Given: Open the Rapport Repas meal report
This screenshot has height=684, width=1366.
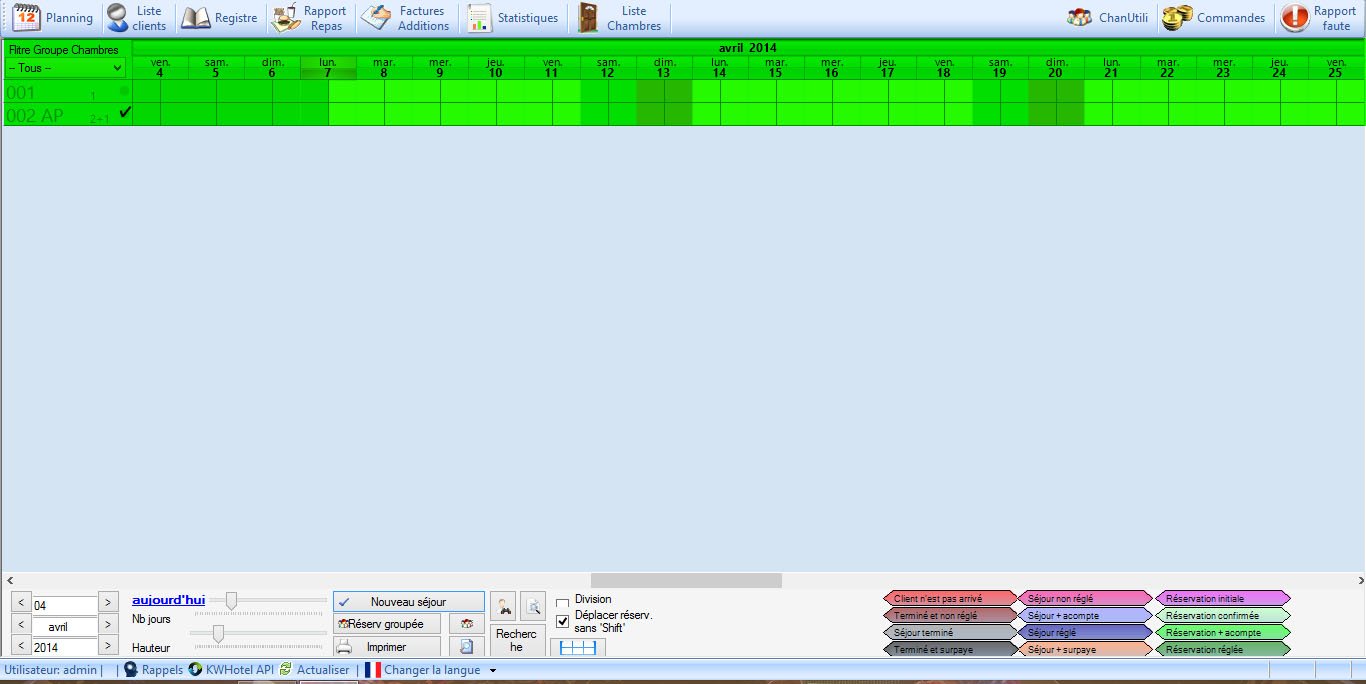Looking at the screenshot, I should [x=311, y=18].
